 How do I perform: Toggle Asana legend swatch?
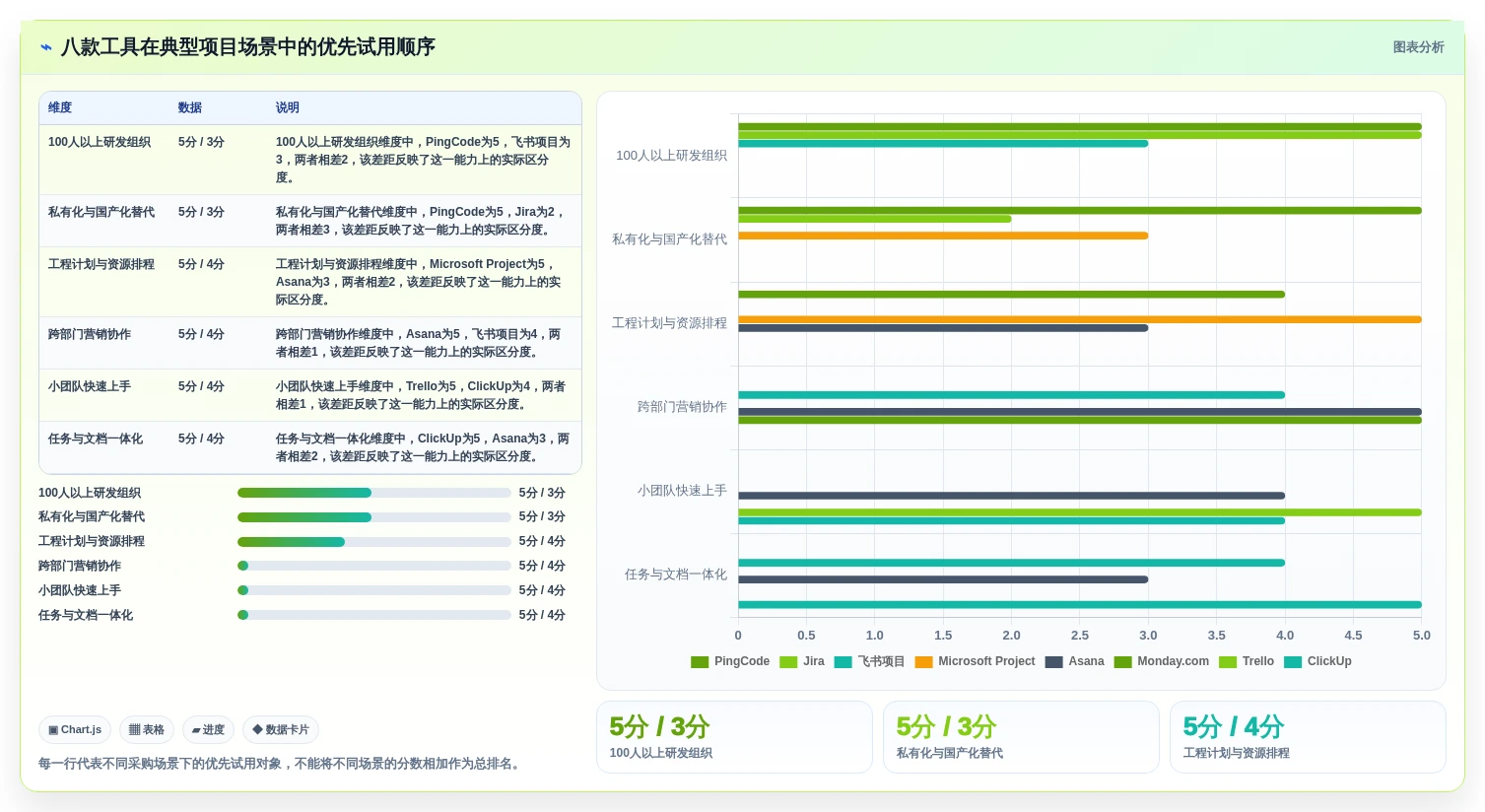[1054, 662]
